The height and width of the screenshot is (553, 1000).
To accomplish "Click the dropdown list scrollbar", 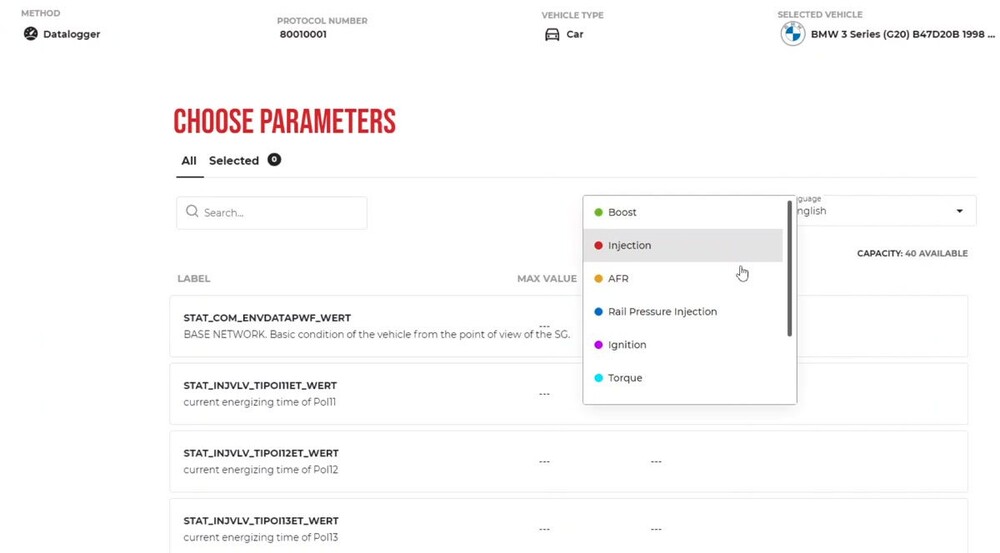I will click(x=790, y=270).
